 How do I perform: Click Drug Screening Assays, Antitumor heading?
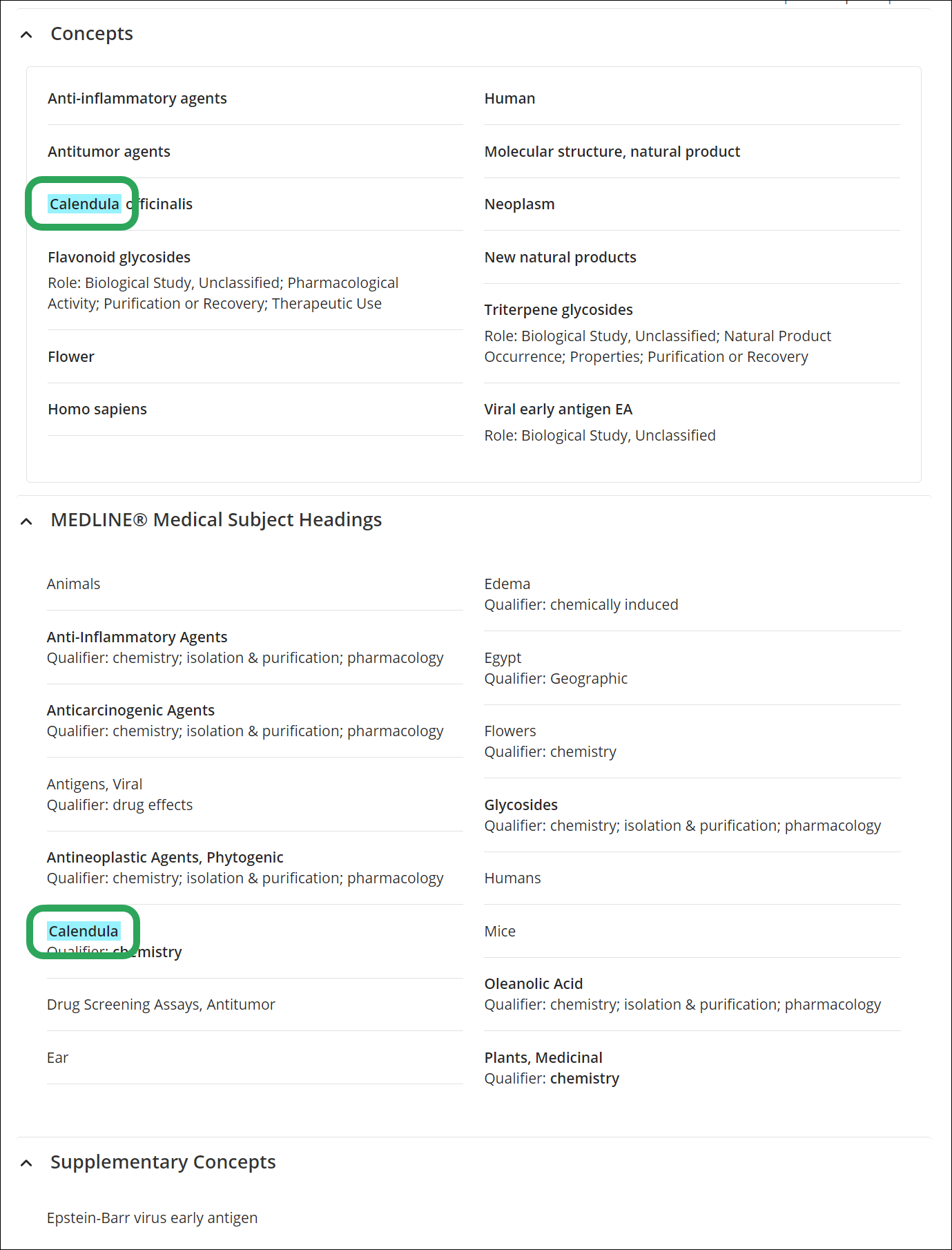pos(161,1004)
